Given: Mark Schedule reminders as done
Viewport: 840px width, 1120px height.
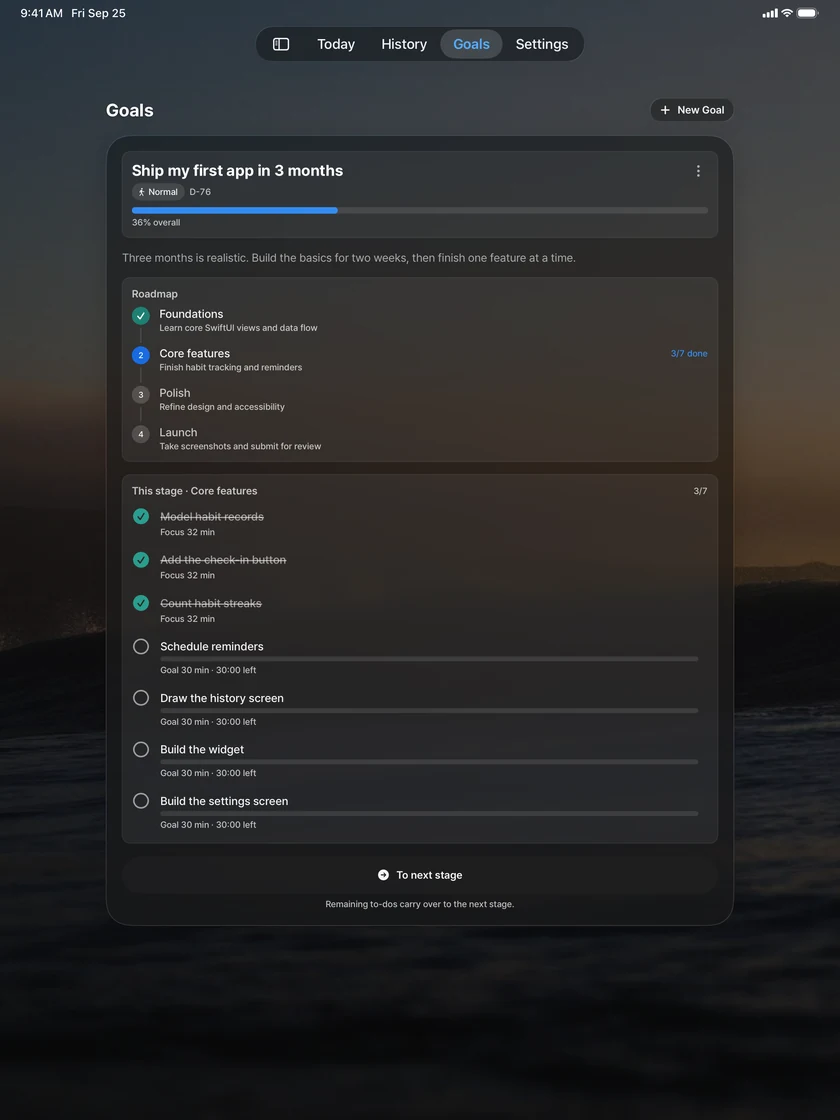Looking at the screenshot, I should [141, 646].
